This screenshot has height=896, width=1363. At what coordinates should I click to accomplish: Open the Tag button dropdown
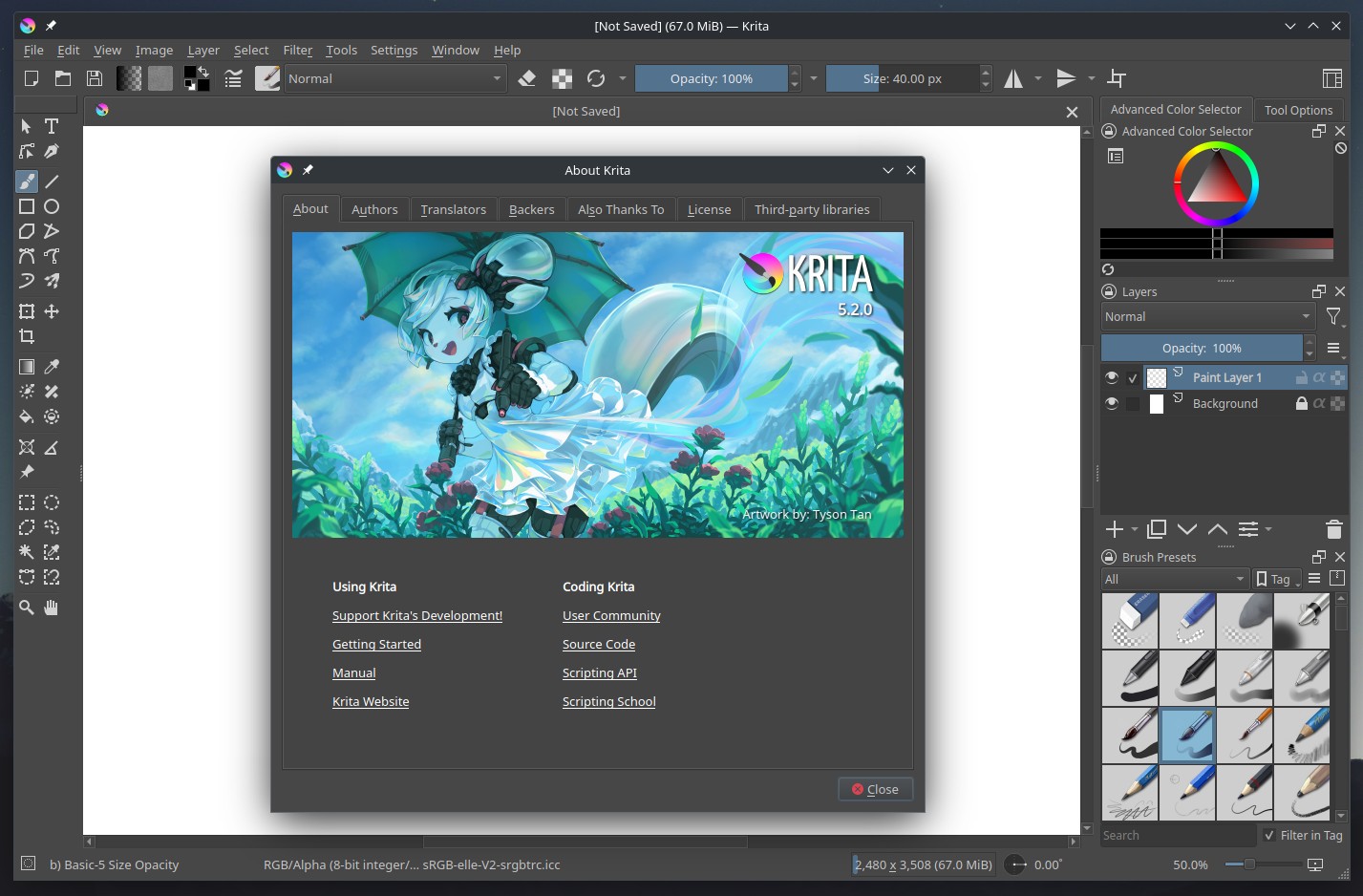1277,579
